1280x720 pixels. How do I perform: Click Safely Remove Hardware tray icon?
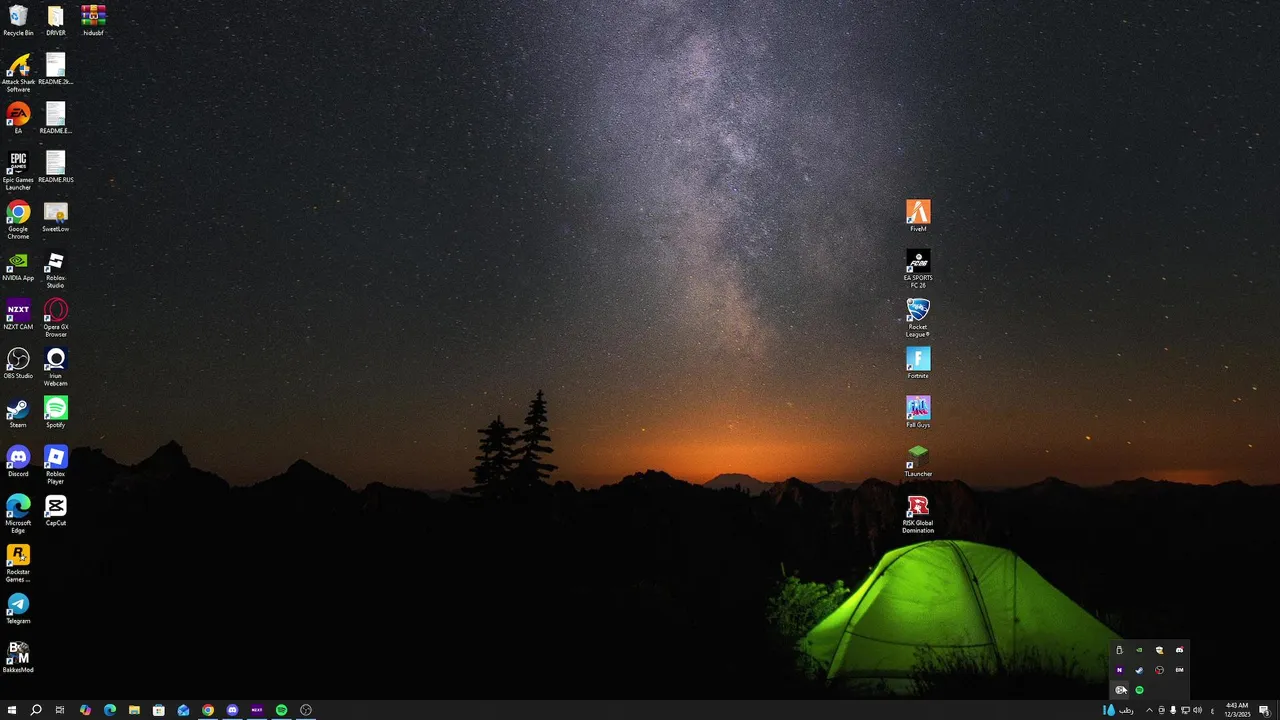coord(1119,650)
